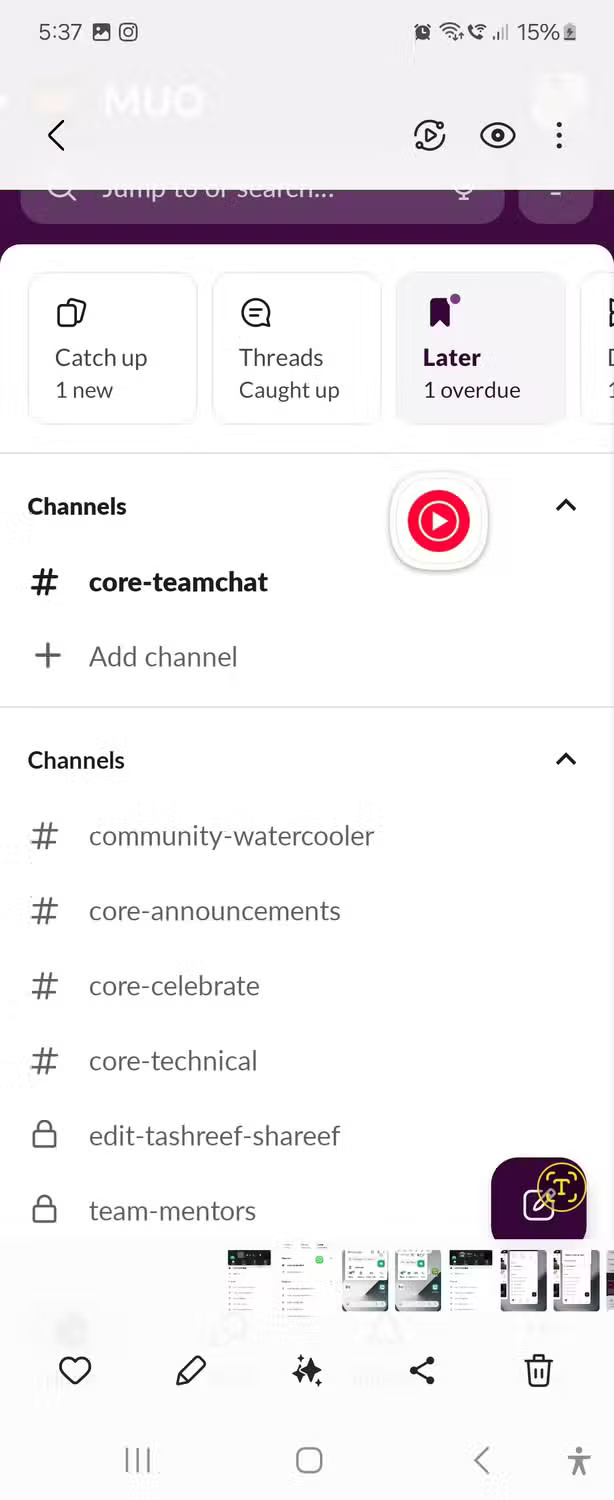This screenshot has width=614, height=1500.
Task: Open the three-dot more options menu
Action: pyautogui.click(x=559, y=135)
